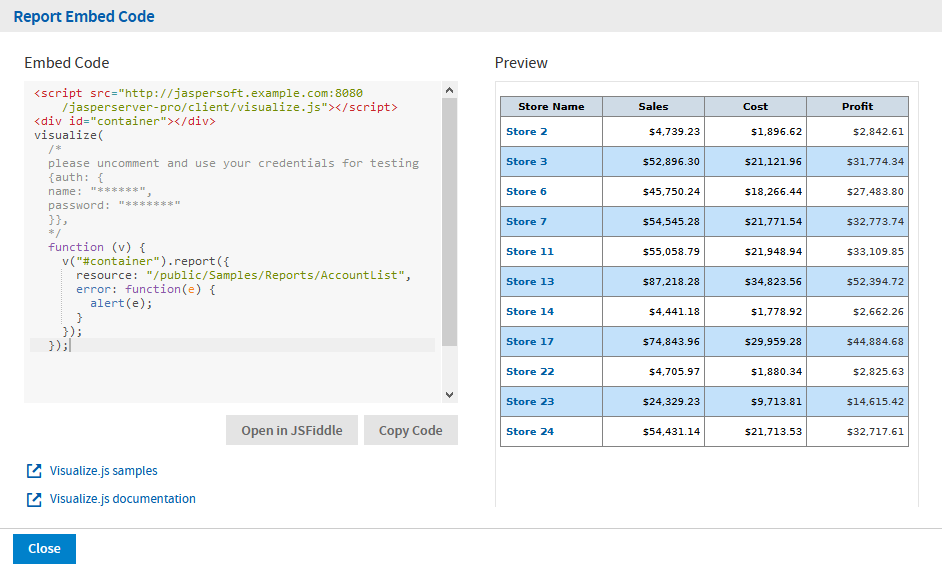
Task: Click the external link icon beside Visualize.js samples
Action: click(x=34, y=471)
